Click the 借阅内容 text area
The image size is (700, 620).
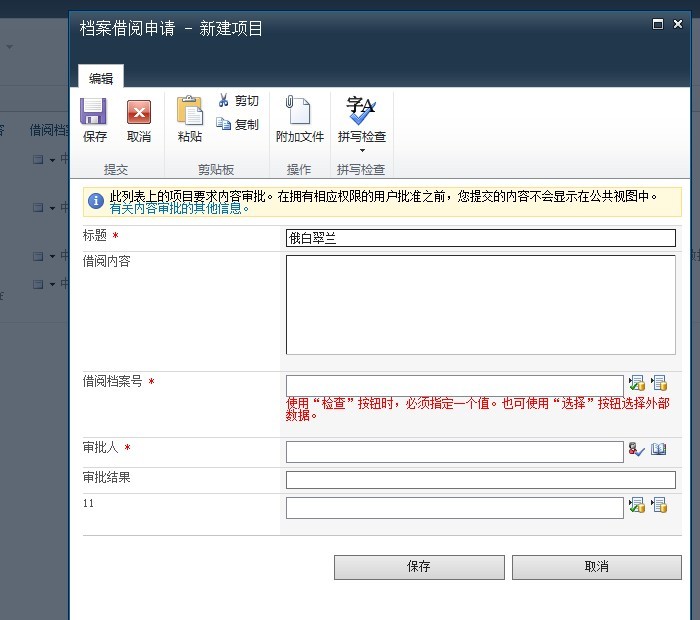pyautogui.click(x=480, y=305)
